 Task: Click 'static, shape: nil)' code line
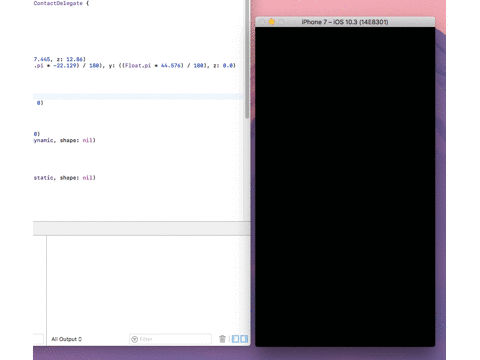[64, 178]
